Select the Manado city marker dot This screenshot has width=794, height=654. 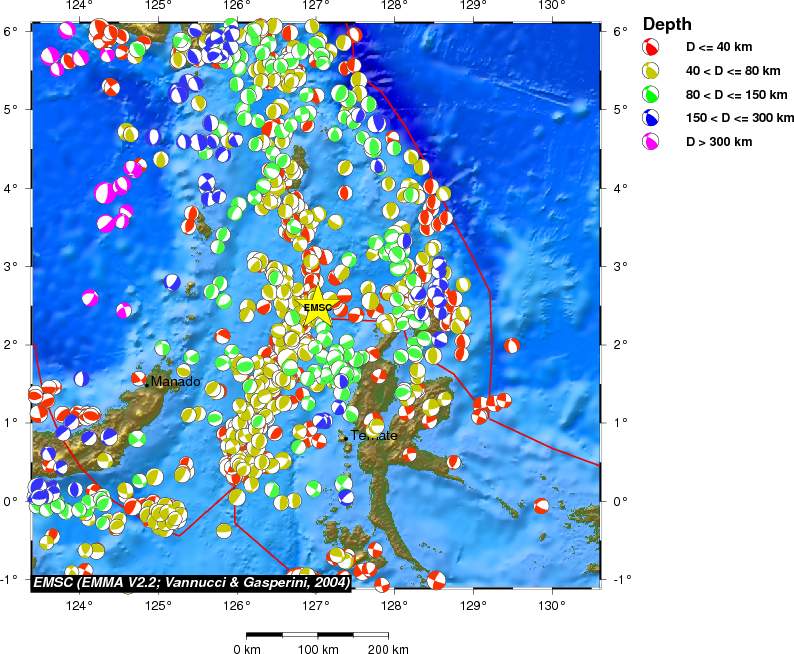(146, 382)
